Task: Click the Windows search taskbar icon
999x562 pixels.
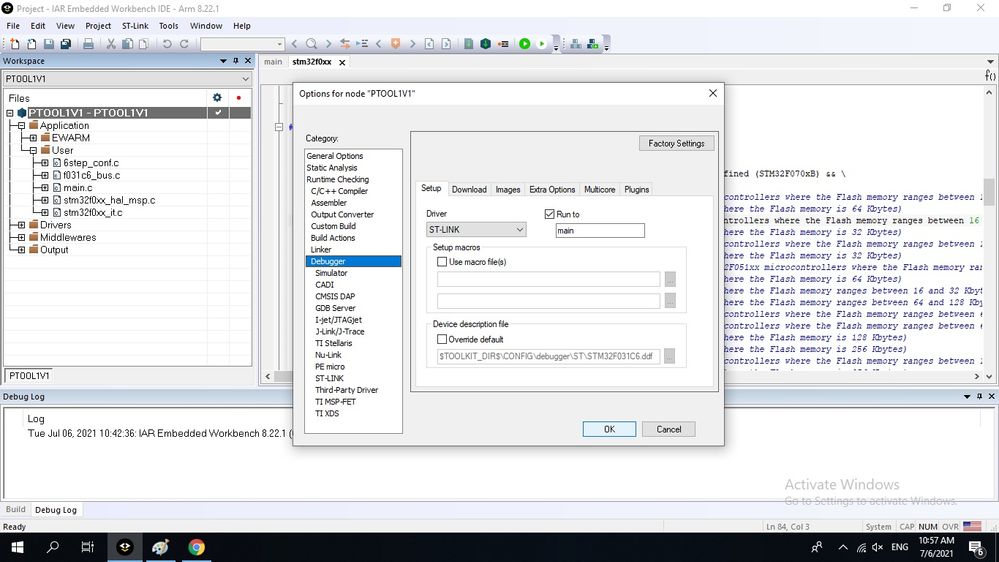Action: click(53, 547)
